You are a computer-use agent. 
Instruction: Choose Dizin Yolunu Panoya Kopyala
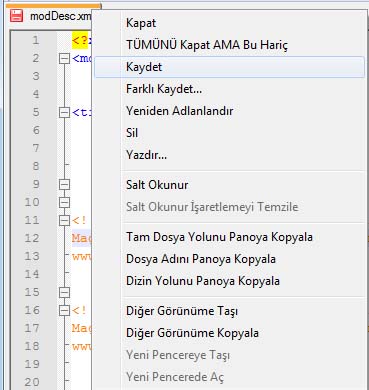(x=230, y=281)
